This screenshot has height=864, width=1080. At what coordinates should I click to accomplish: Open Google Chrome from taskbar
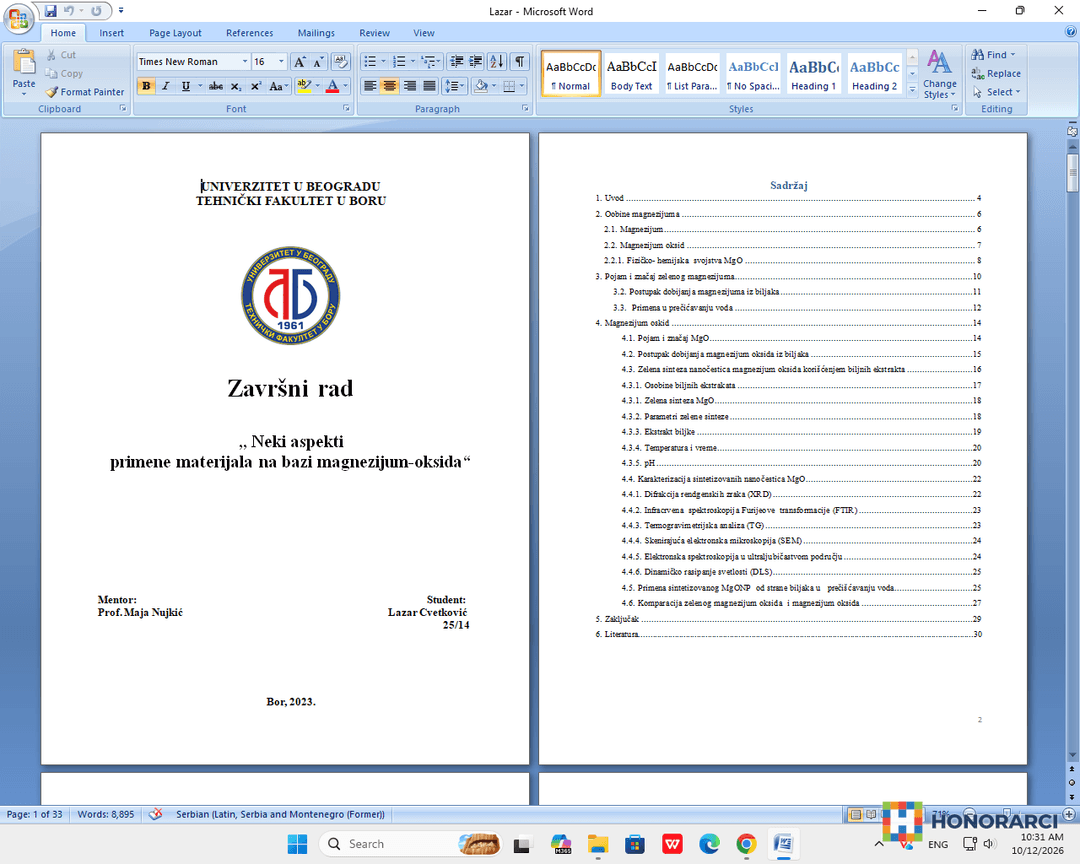746,844
